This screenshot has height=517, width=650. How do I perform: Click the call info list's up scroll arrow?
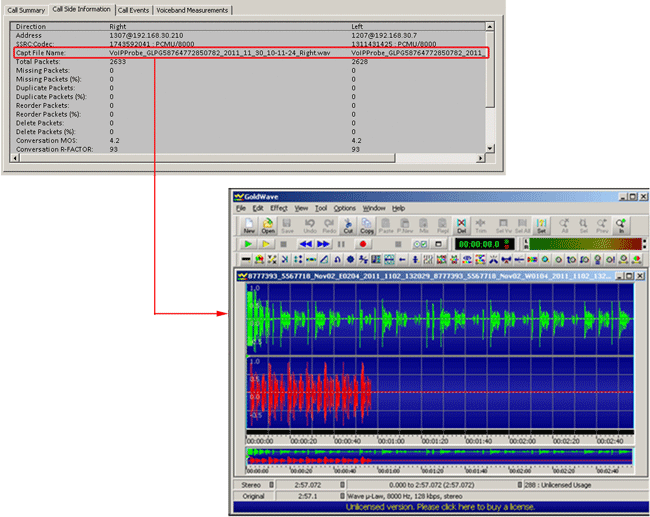(490, 27)
